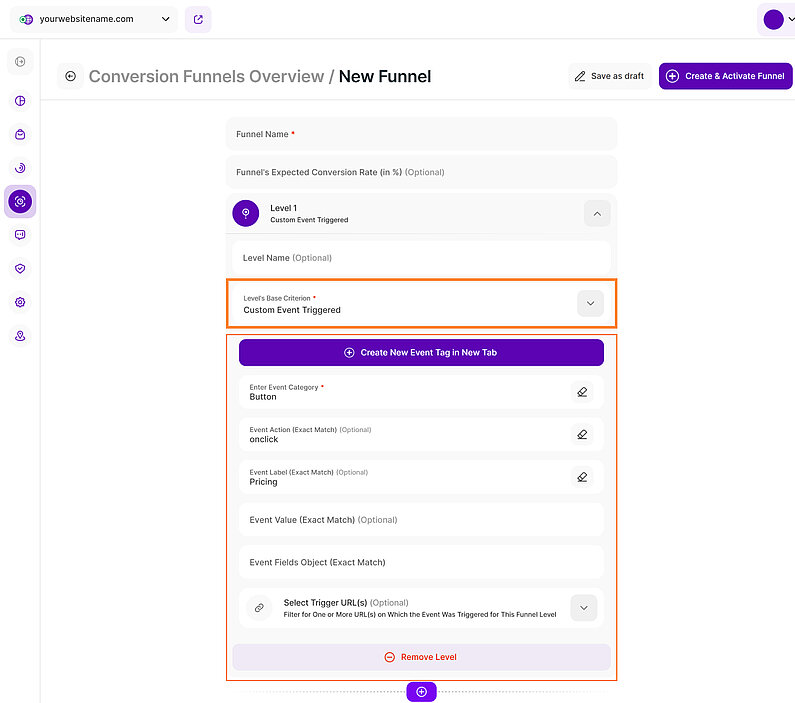Image resolution: width=795 pixels, height=703 pixels.
Task: Click the Funnel Name input field
Action: 421,134
